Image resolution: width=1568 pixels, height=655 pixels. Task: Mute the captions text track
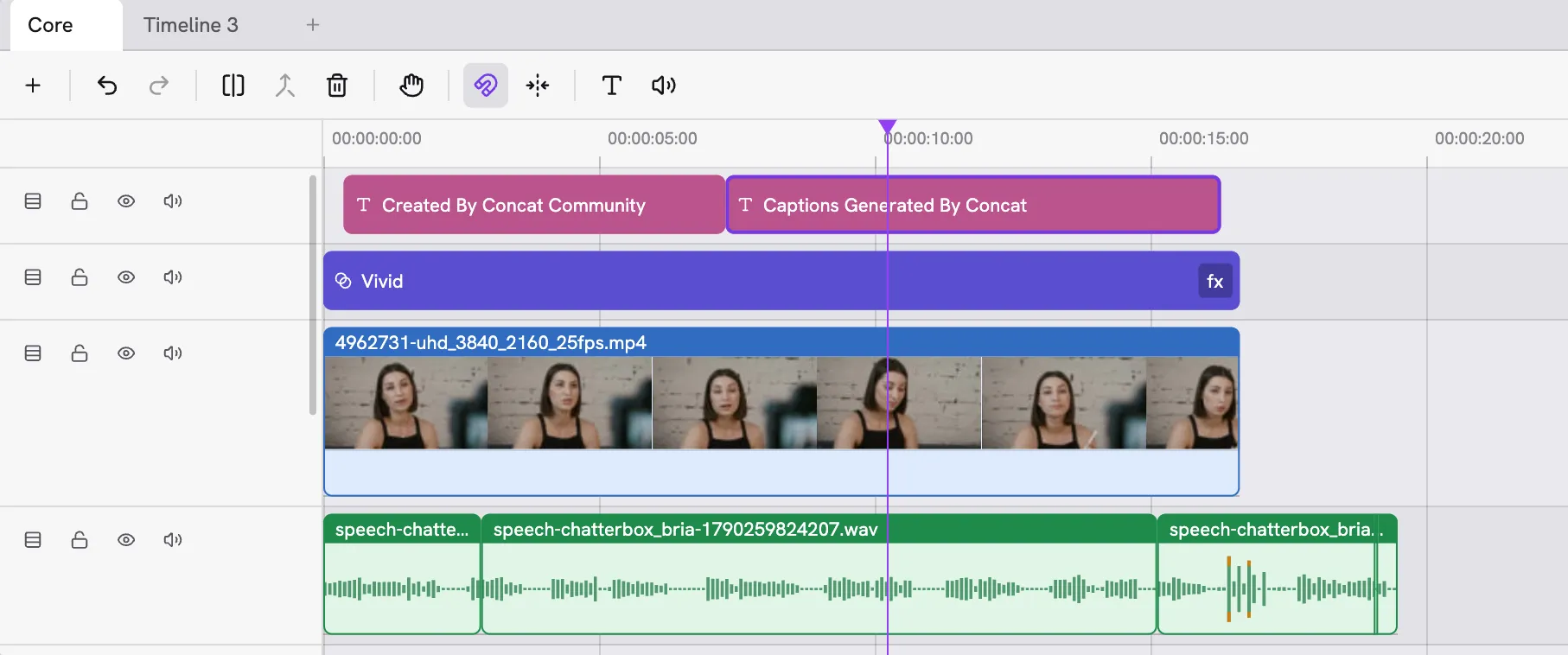(x=173, y=201)
